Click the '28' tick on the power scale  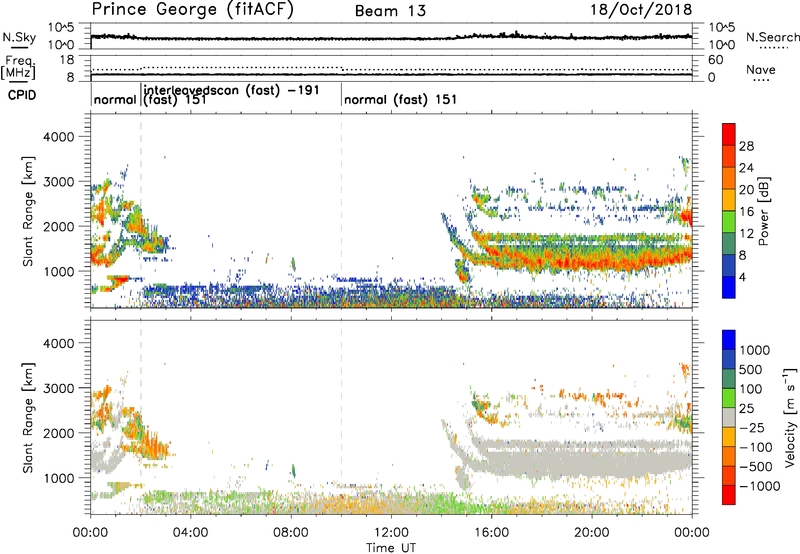(746, 146)
